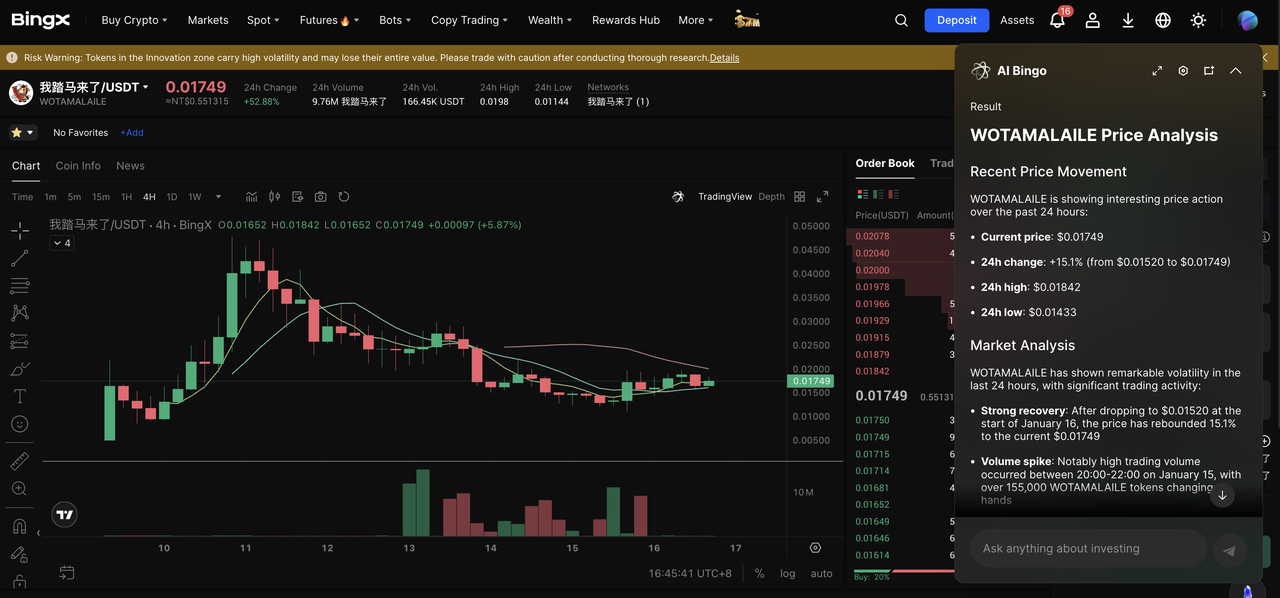
Task: Open the chart indicators button
Action: click(251, 197)
